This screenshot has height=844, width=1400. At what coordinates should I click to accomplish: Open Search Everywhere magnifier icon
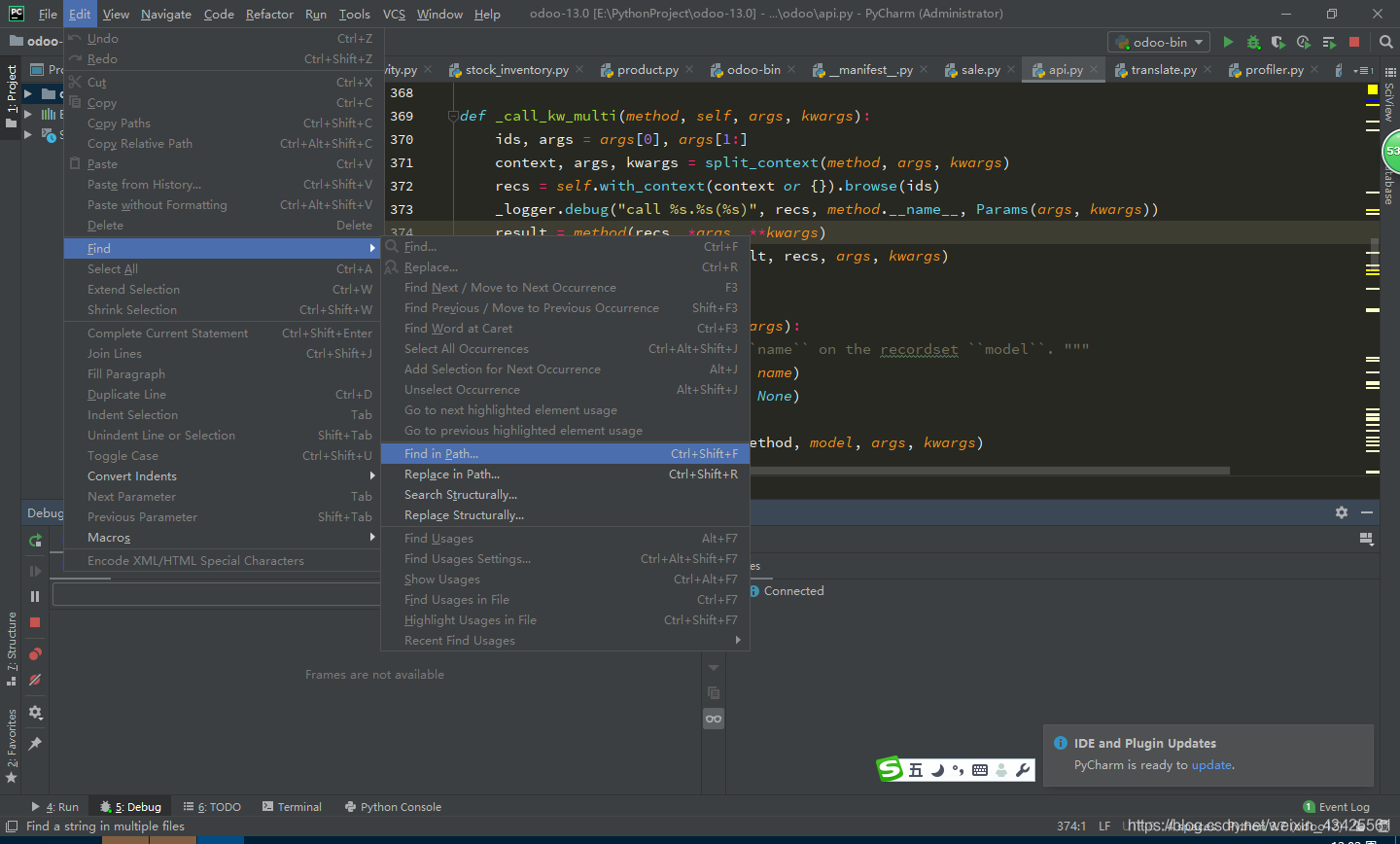1386,42
